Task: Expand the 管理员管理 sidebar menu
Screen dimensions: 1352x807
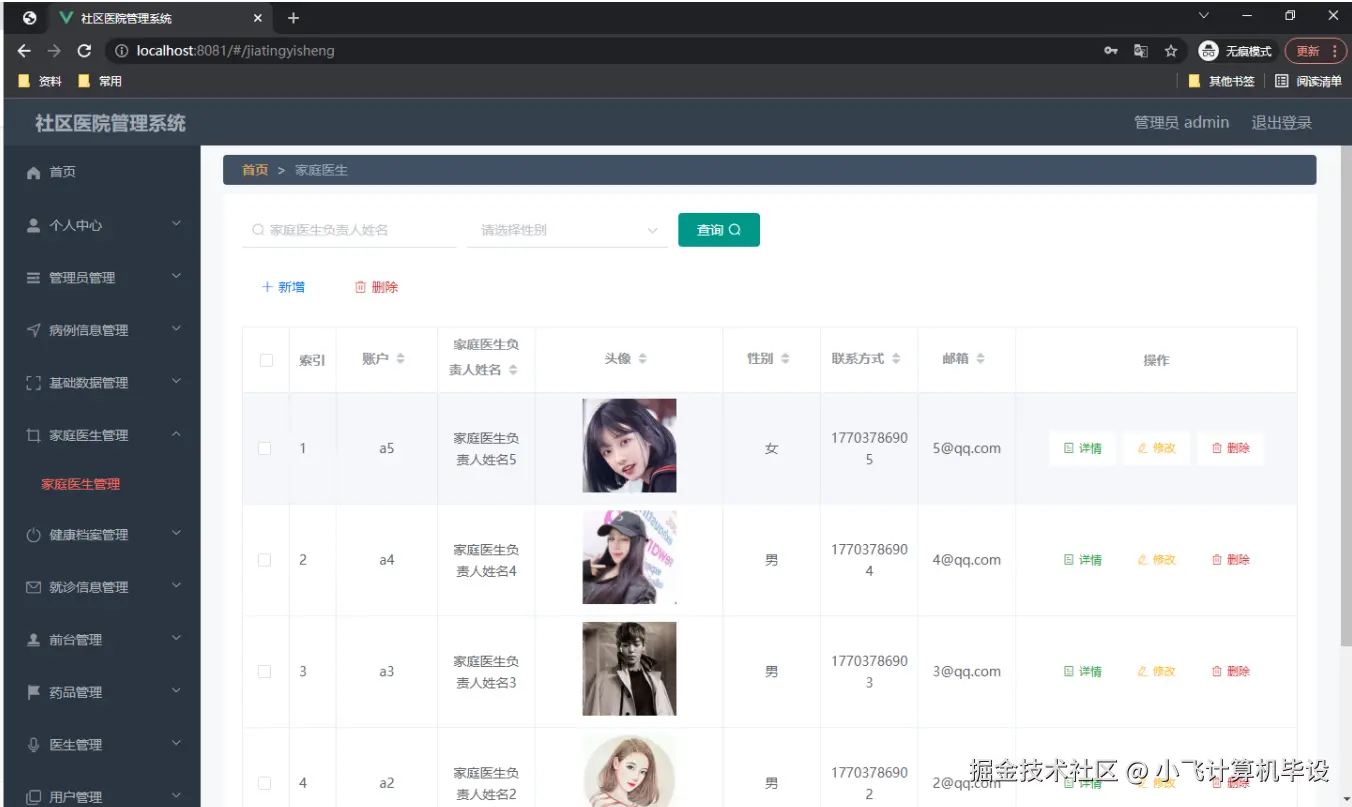Action: tap(176, 276)
